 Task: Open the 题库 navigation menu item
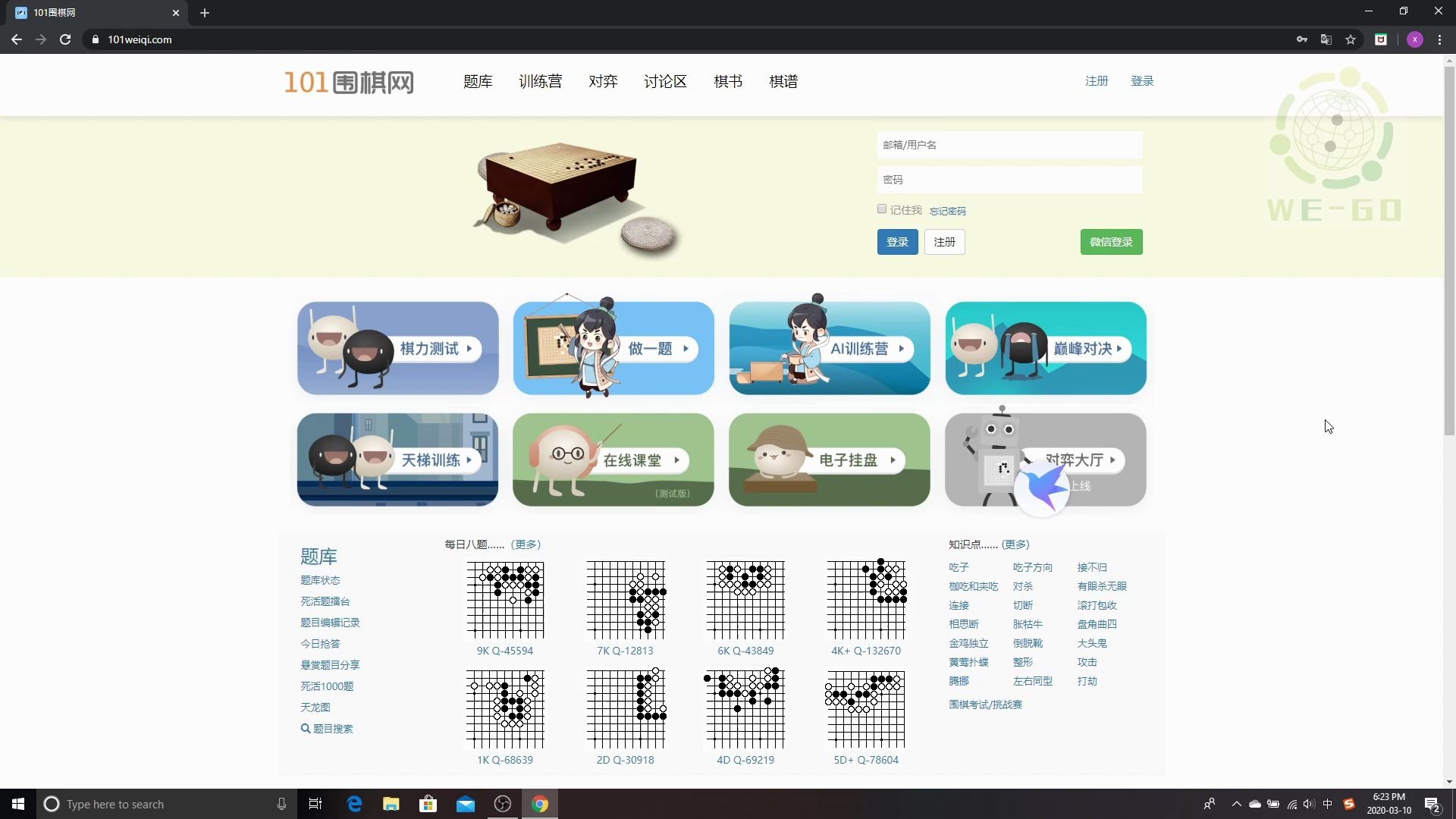point(478,82)
